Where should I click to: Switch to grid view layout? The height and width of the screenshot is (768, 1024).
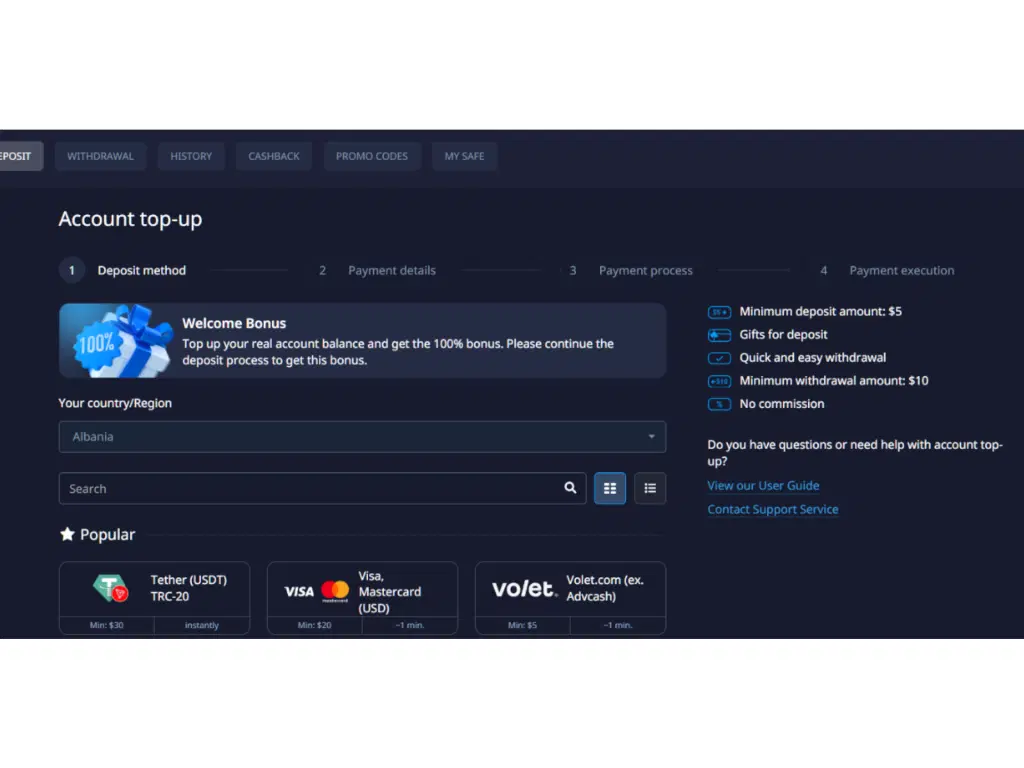coord(609,488)
